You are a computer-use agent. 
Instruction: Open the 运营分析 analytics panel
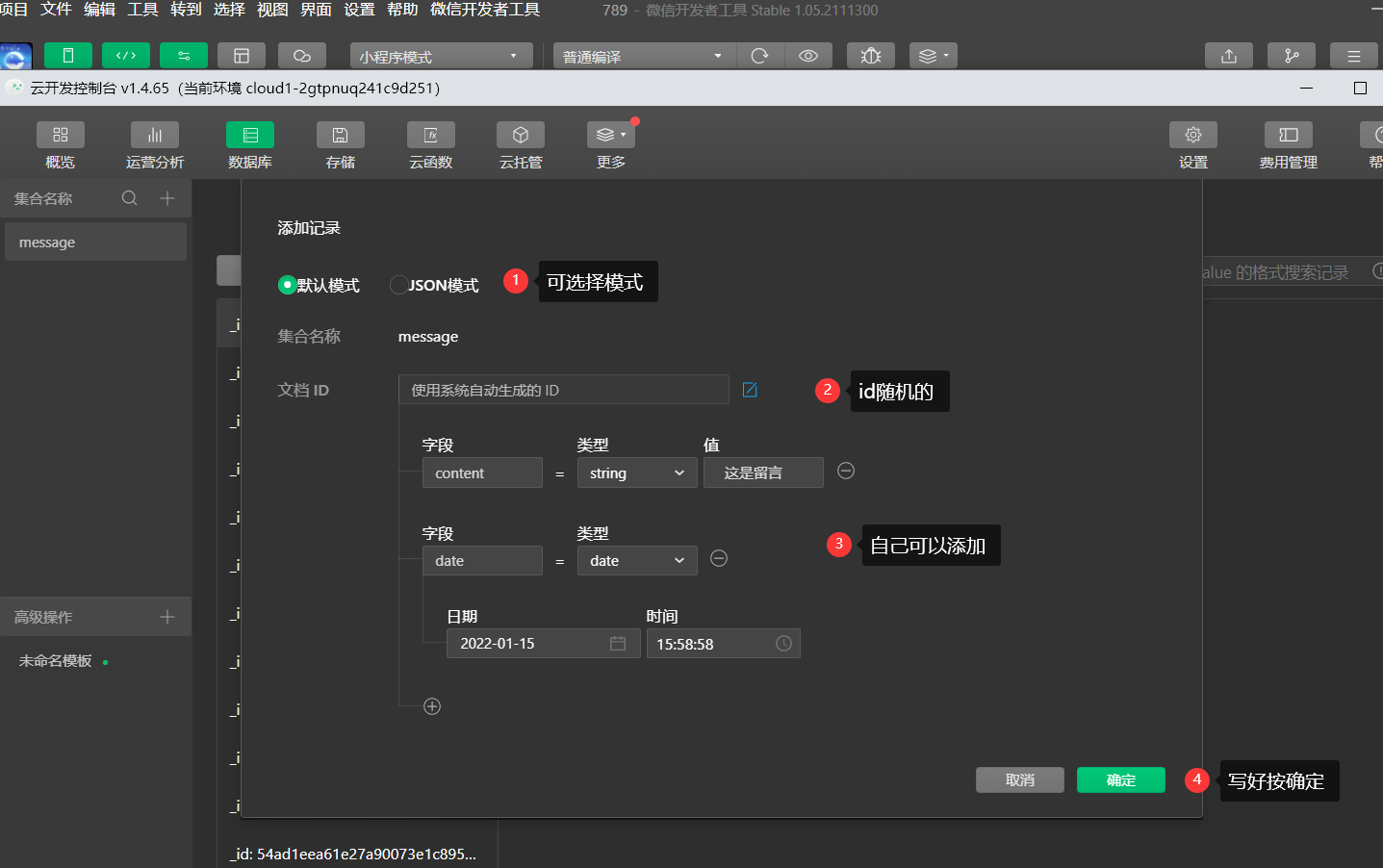[x=154, y=144]
